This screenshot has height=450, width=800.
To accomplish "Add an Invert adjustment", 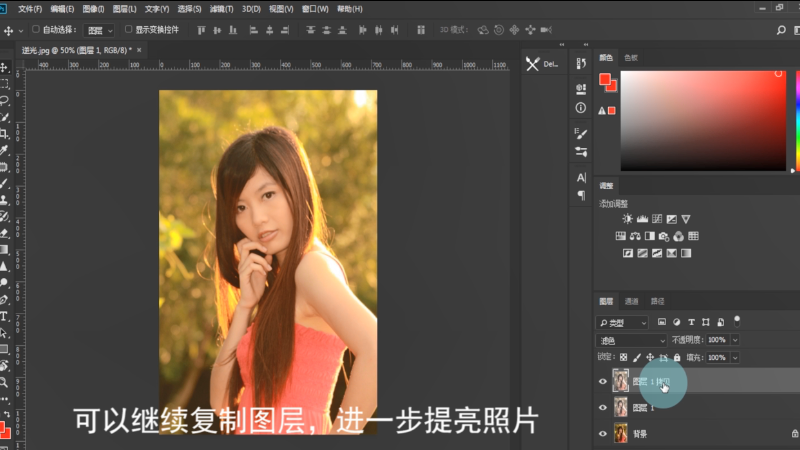I will 628,253.
